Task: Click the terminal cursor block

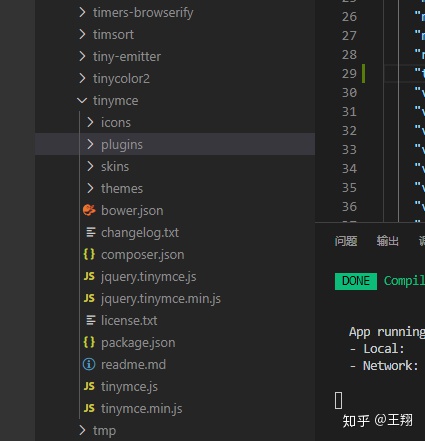Action: pyautogui.click(x=338, y=400)
